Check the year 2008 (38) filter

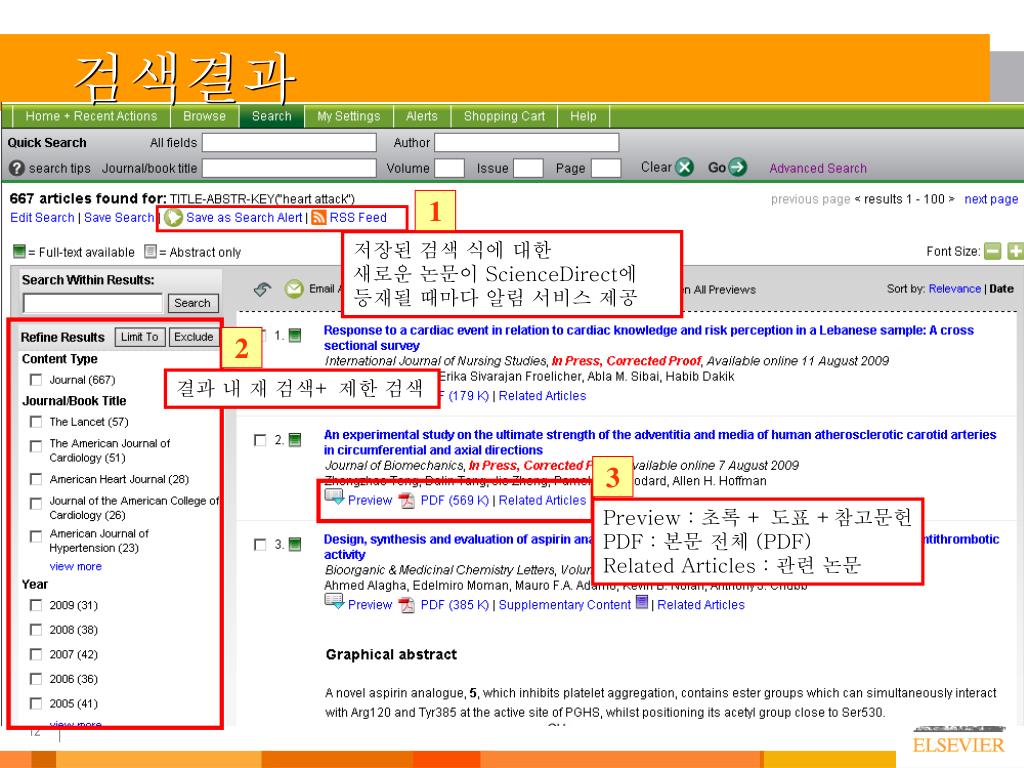tap(36, 630)
